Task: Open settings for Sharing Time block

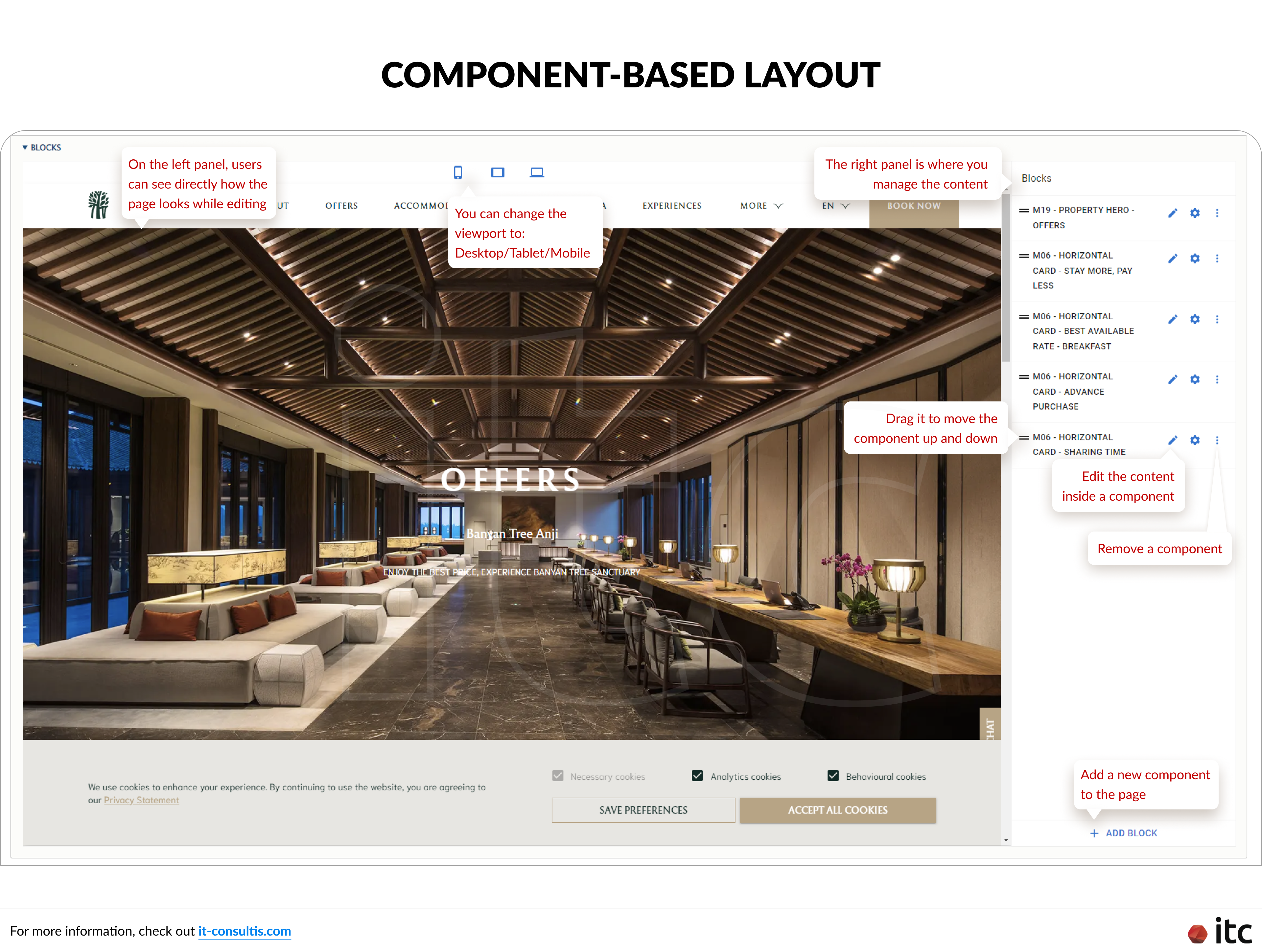Action: point(1195,440)
